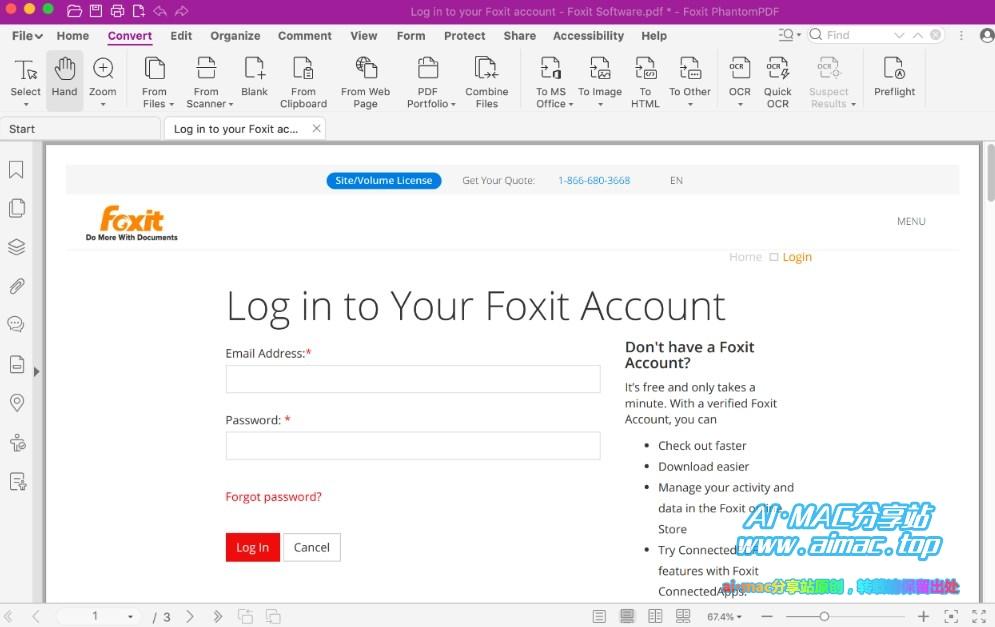Create a Blank PDF
The image size is (995, 627).
coord(254,77)
